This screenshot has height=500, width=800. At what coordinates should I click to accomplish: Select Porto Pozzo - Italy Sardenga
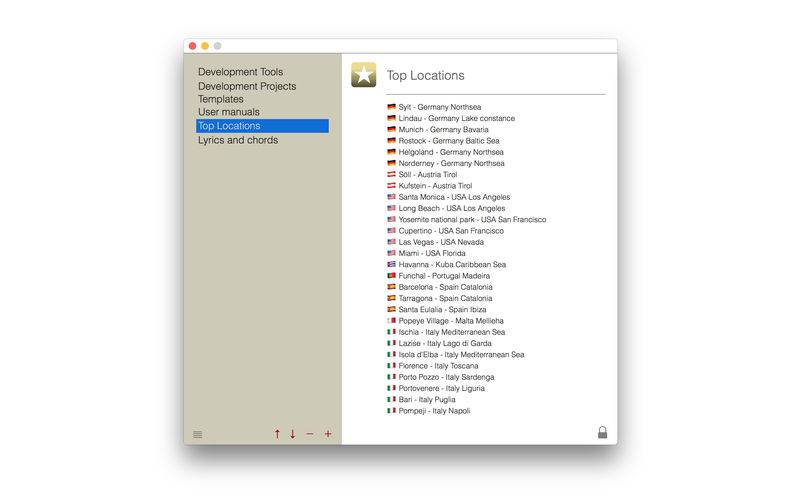446,377
